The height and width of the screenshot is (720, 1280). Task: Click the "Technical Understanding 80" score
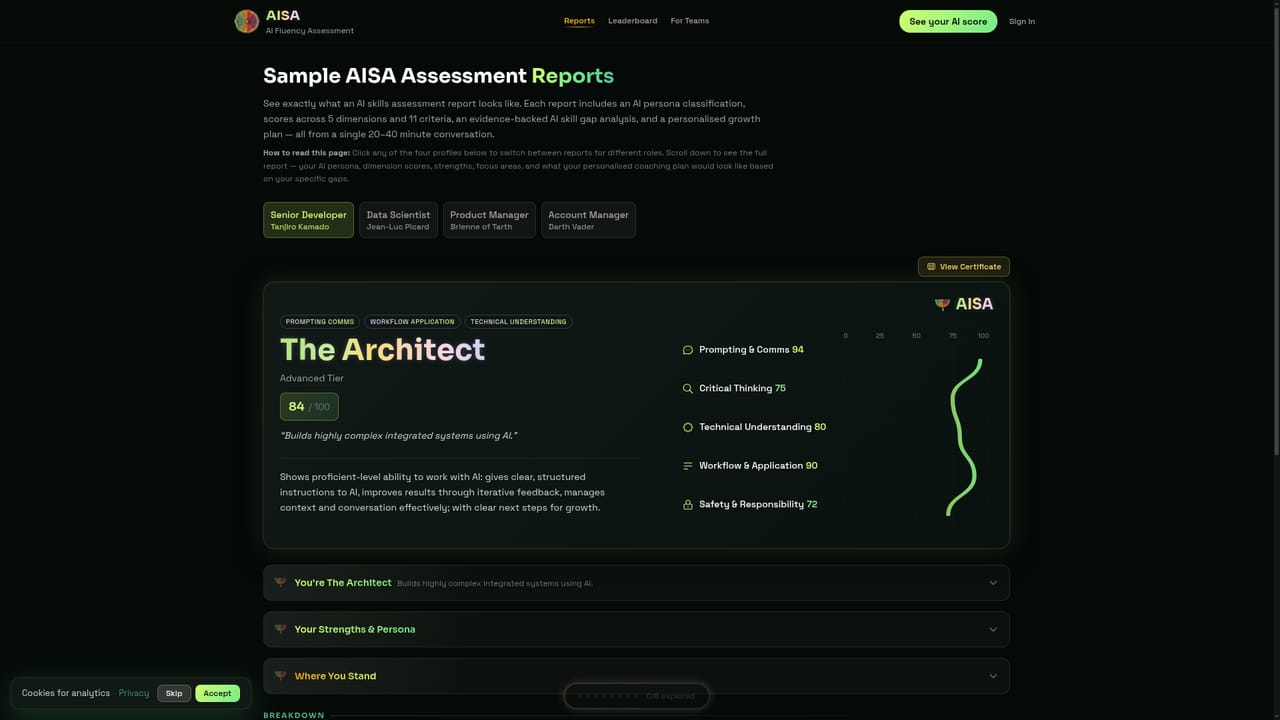coord(763,427)
